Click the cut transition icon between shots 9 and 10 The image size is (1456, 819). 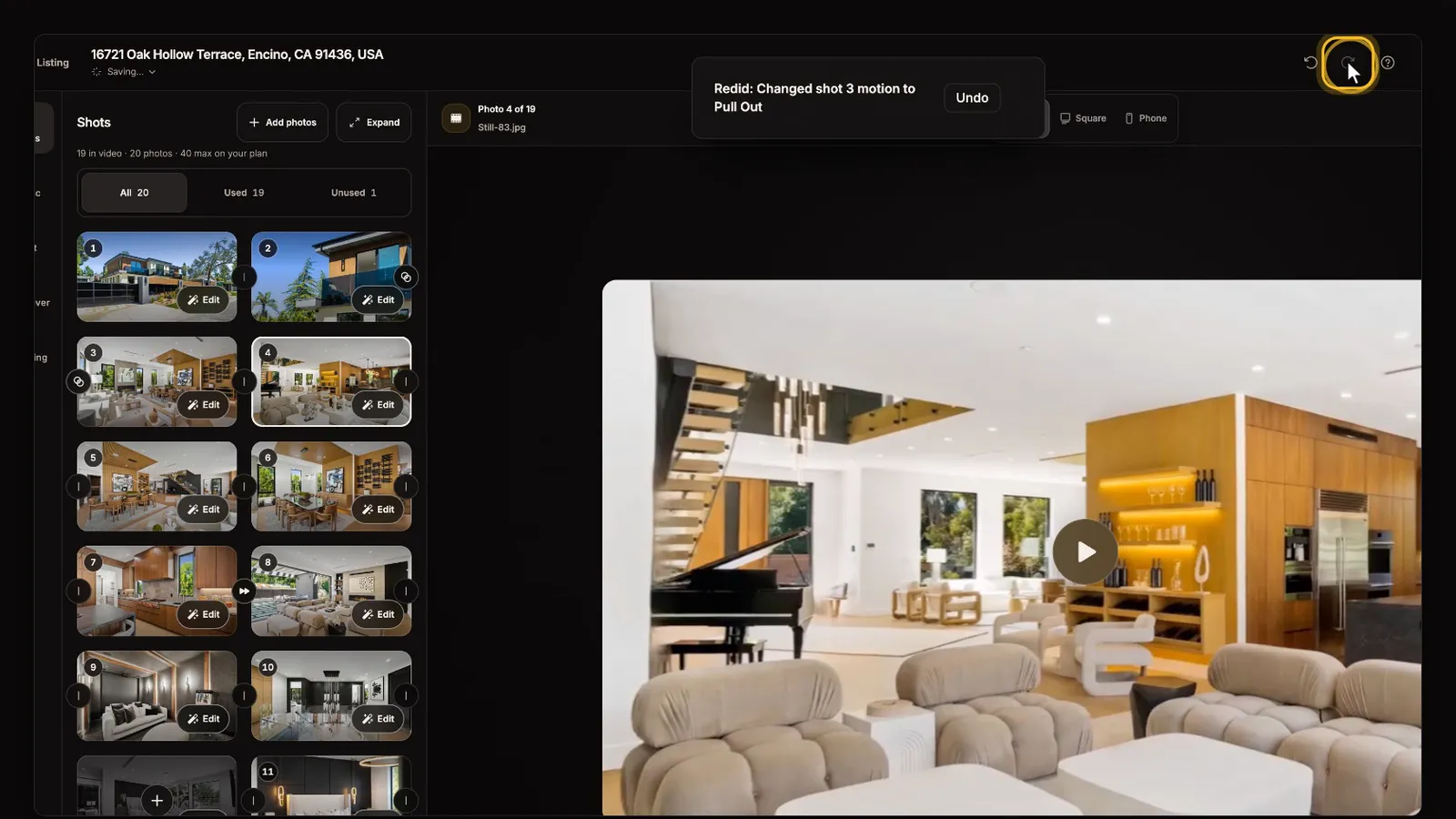(244, 695)
